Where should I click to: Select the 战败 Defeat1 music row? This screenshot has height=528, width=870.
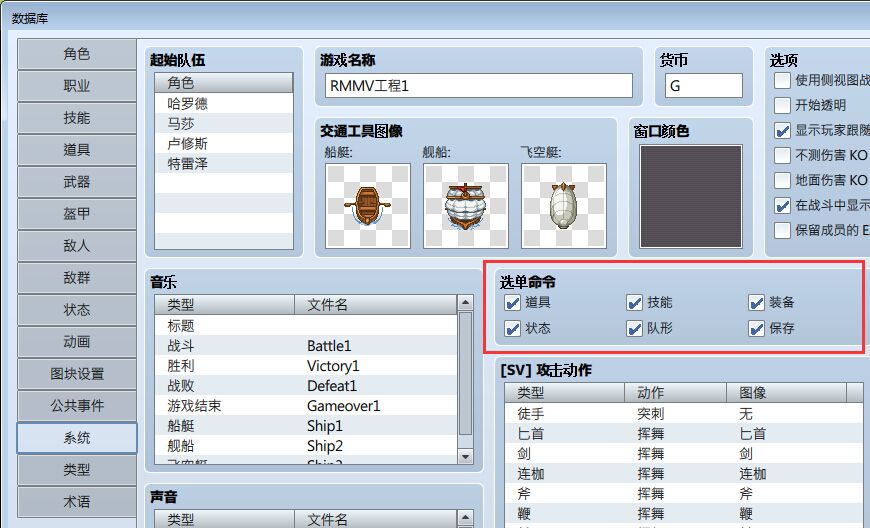306,385
